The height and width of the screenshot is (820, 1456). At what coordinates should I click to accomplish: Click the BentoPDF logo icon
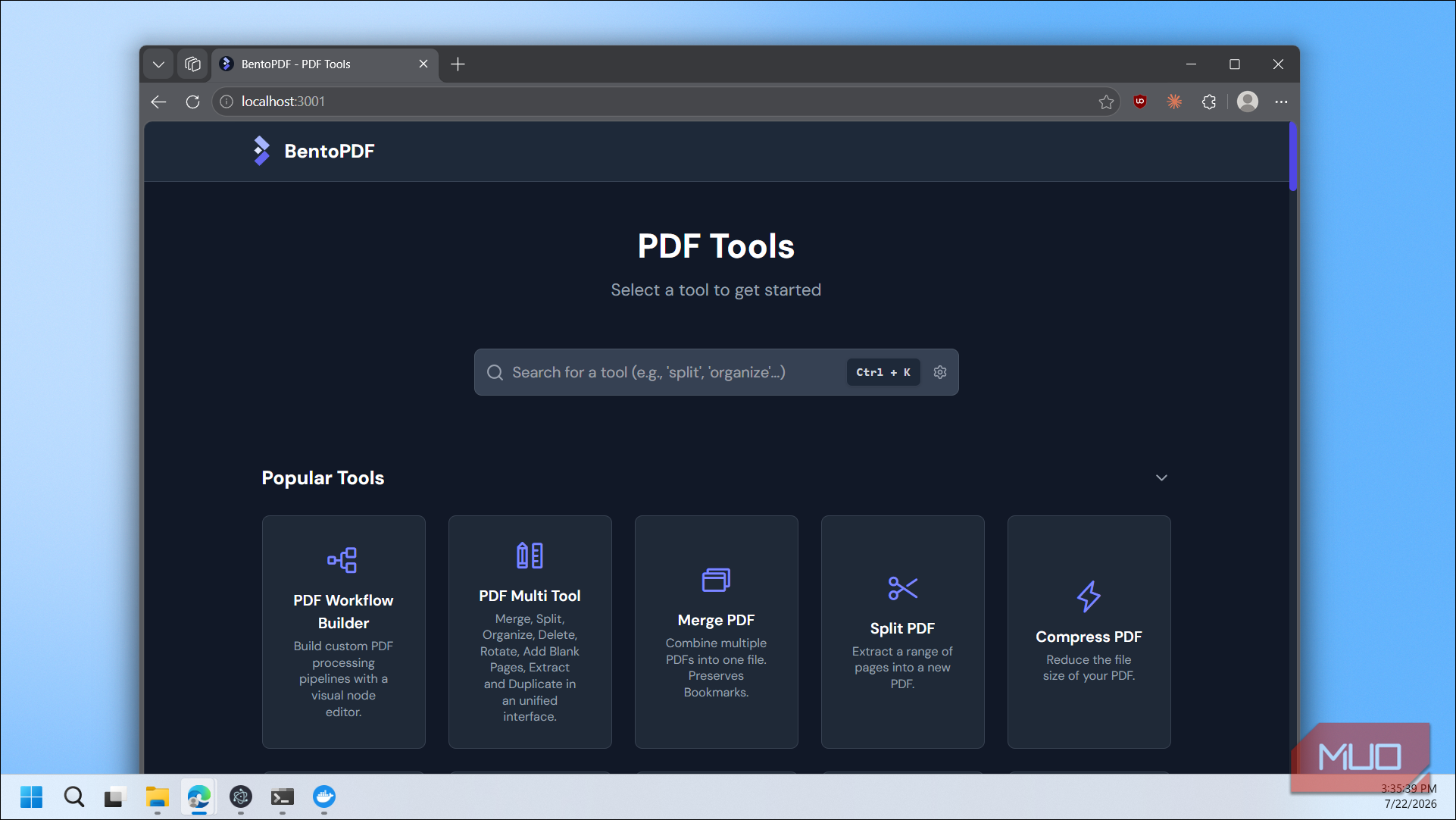(261, 151)
